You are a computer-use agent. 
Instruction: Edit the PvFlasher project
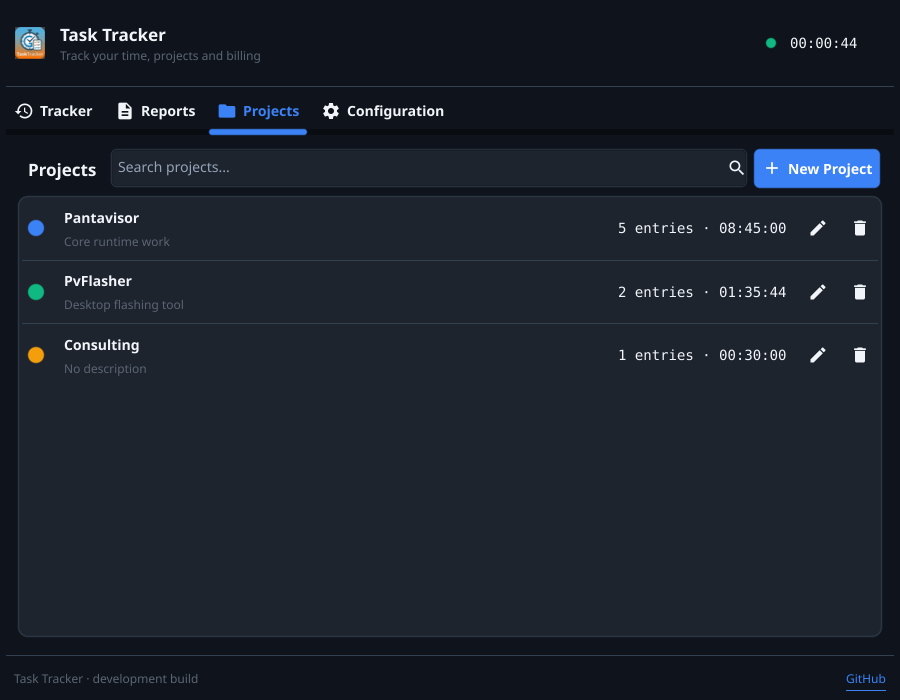click(x=818, y=292)
